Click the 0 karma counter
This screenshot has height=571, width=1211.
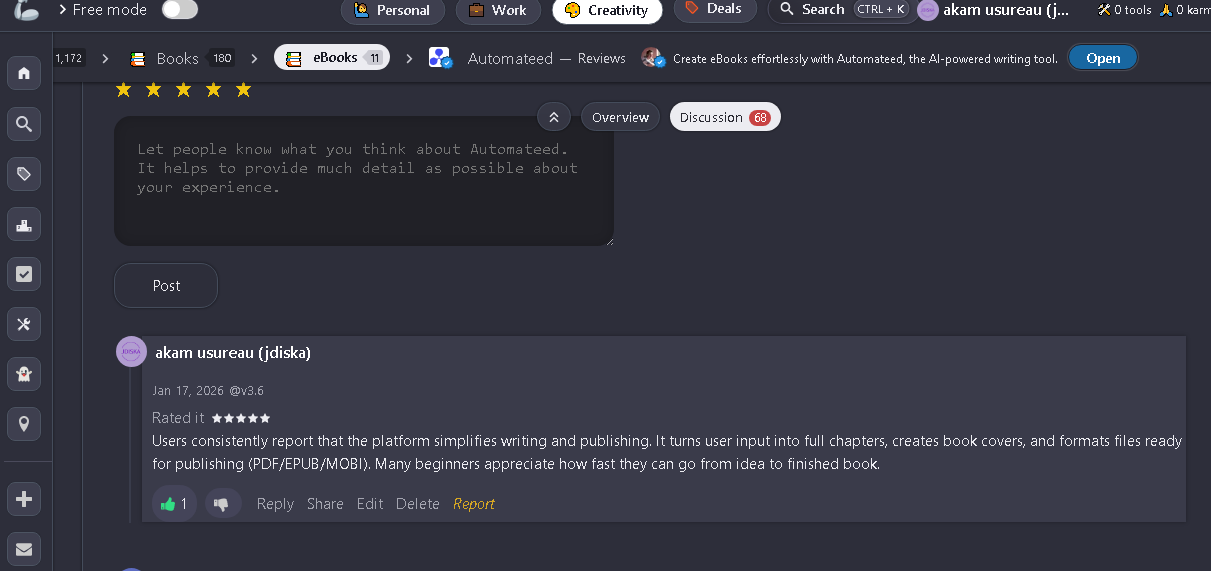point(1185,10)
